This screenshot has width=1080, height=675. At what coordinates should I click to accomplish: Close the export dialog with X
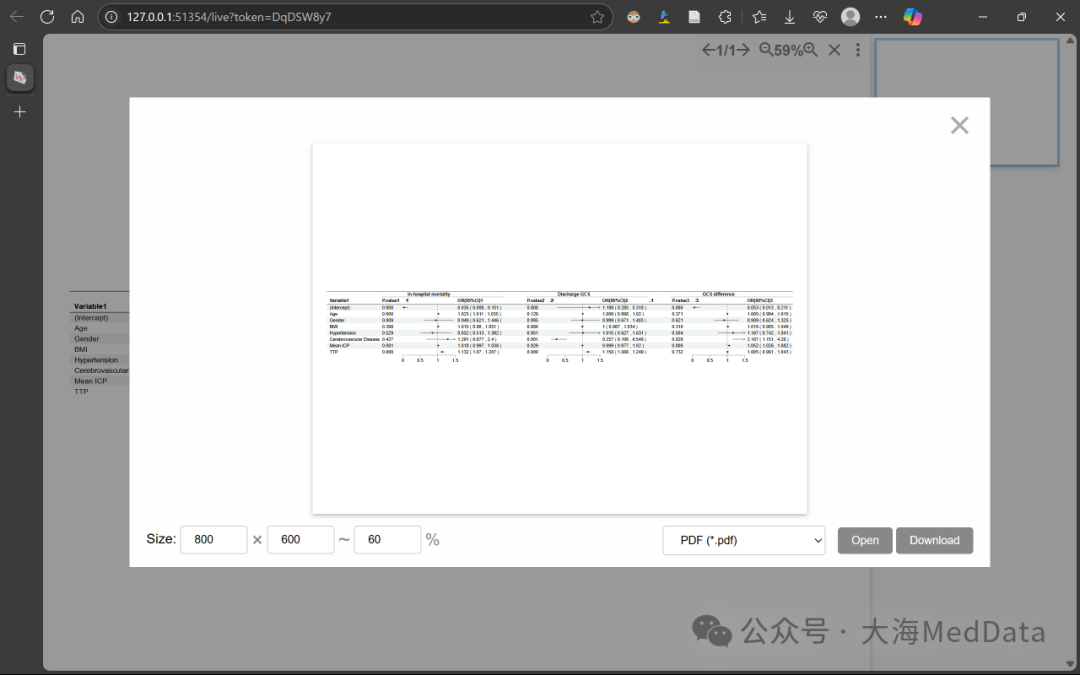coord(959,125)
